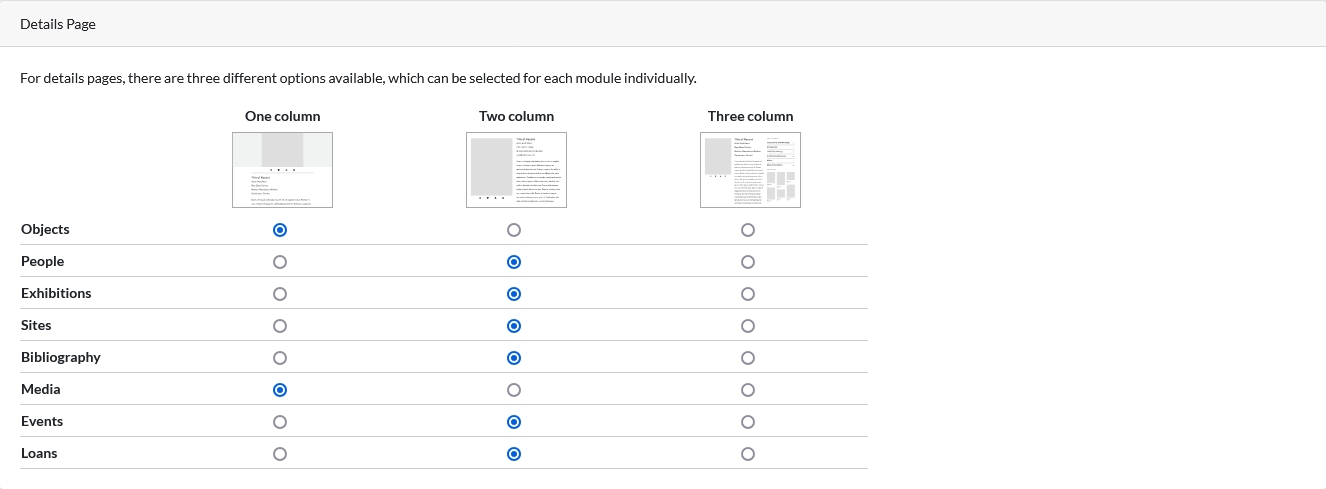Select One column for Bibliography

tap(280, 358)
